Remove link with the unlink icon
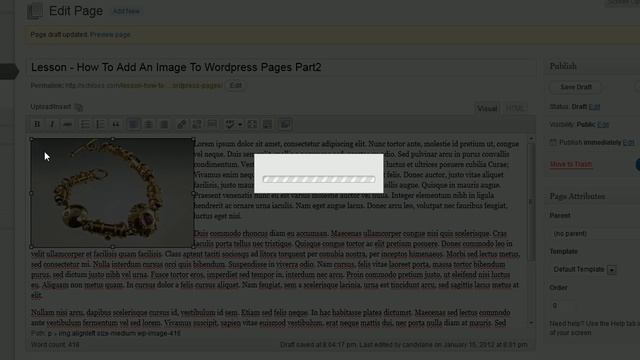 (197, 124)
